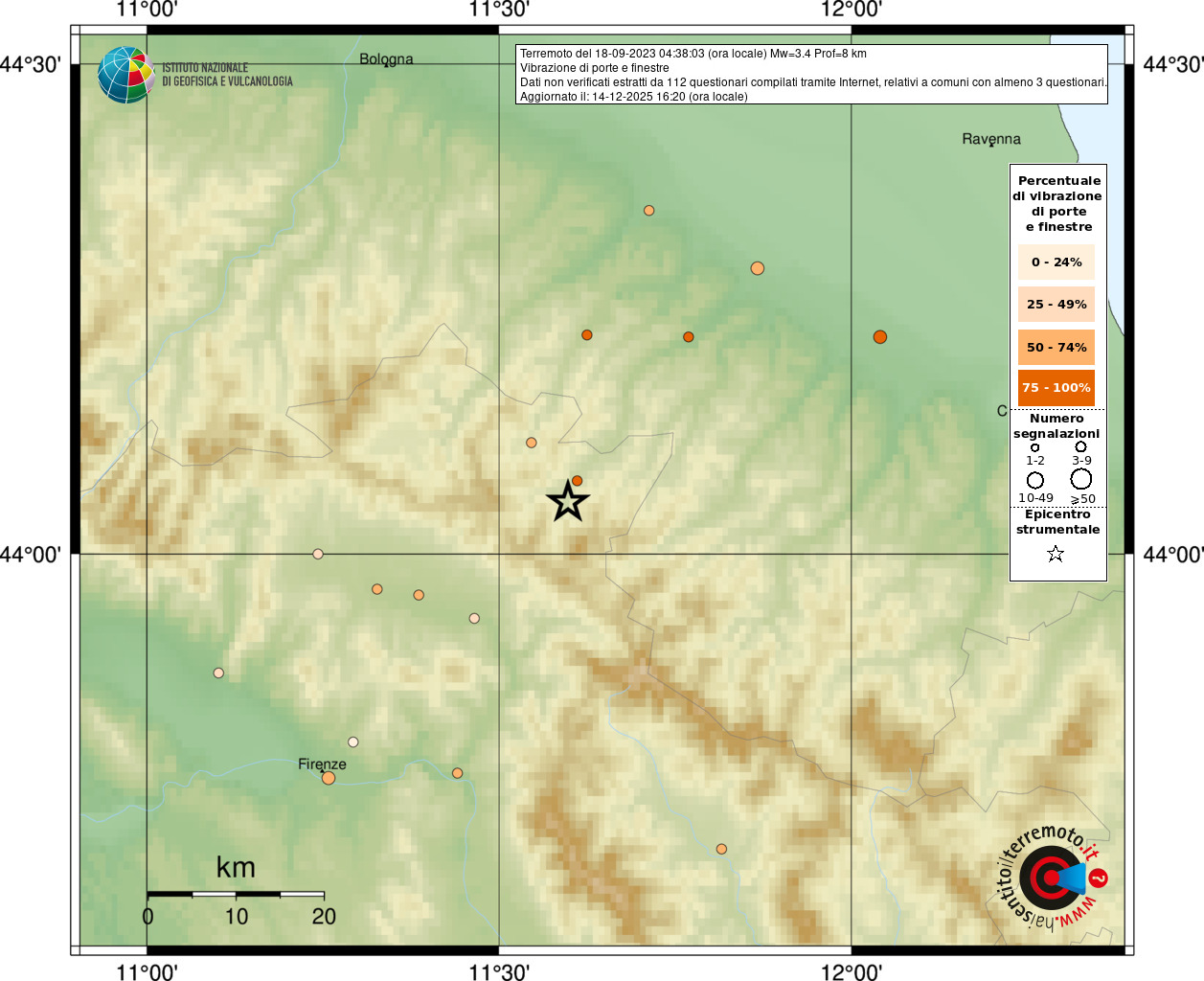Click the top 11°30' longitude label
This screenshot has height=981, width=1204.
tap(499, 10)
